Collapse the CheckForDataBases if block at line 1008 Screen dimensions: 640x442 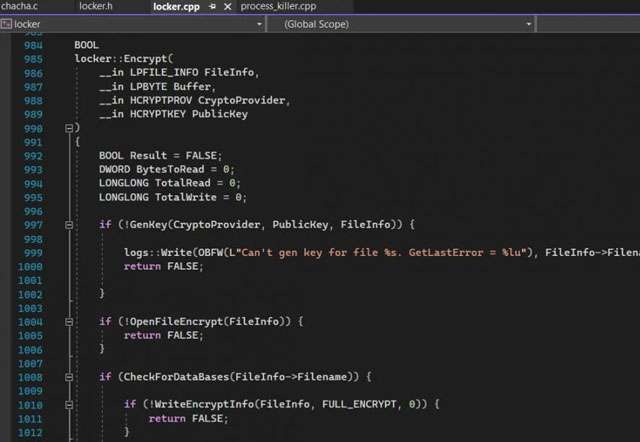(x=69, y=377)
